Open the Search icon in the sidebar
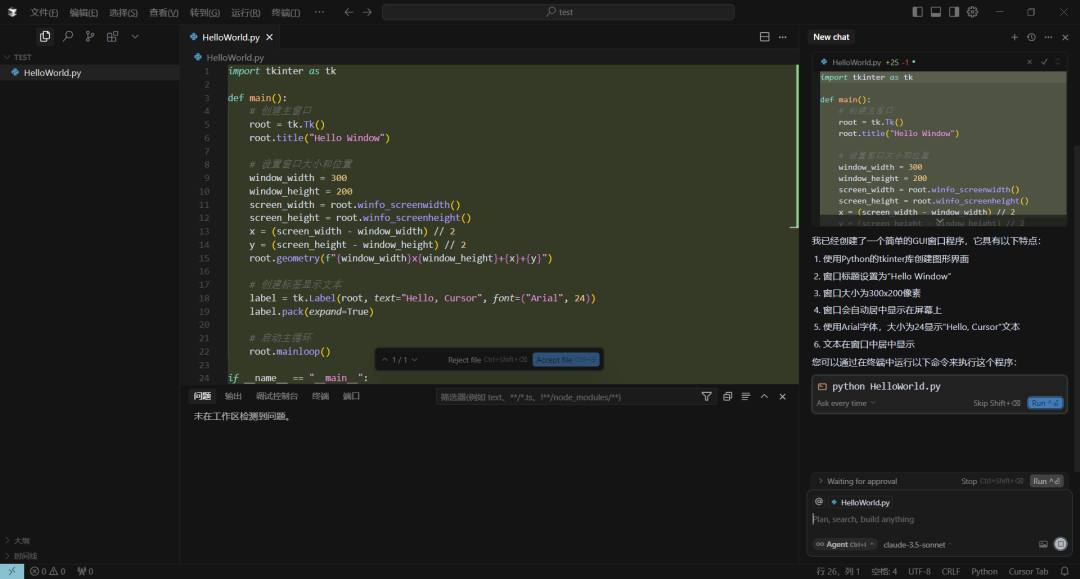Screen dimensions: 1080x579 coord(68,36)
